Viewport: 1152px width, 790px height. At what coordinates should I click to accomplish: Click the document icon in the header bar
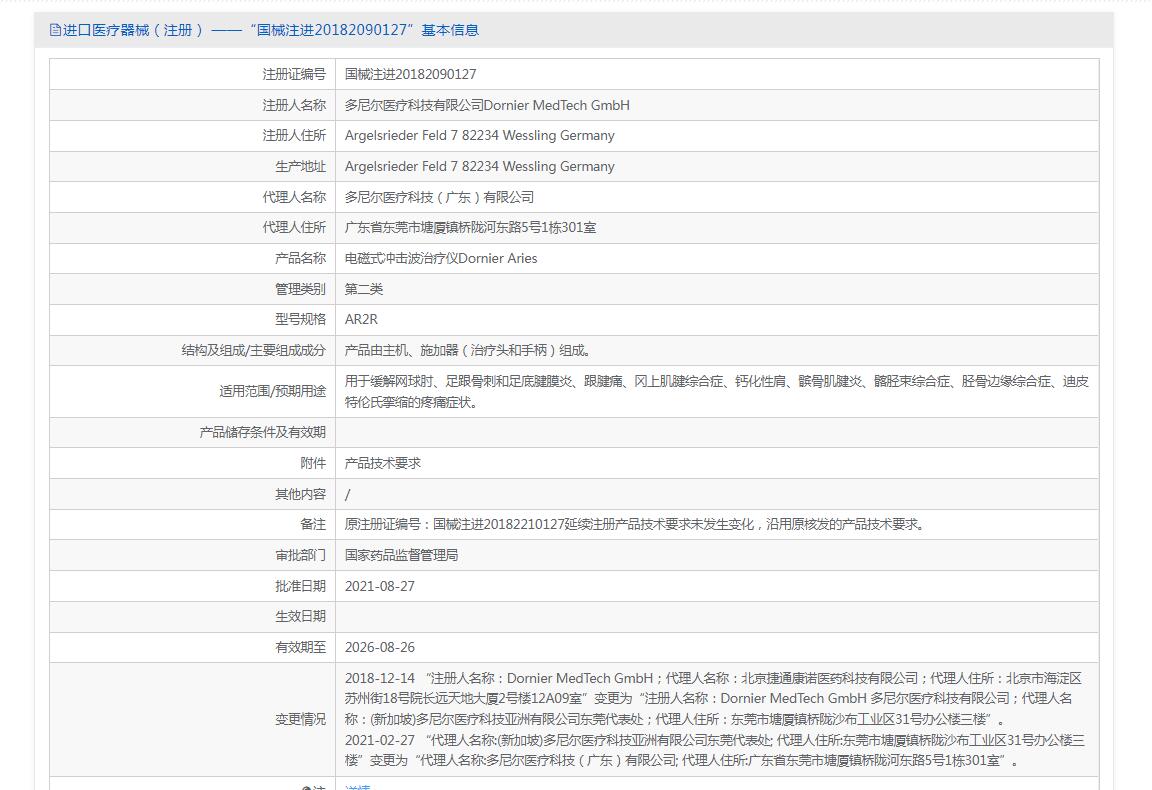pos(55,30)
